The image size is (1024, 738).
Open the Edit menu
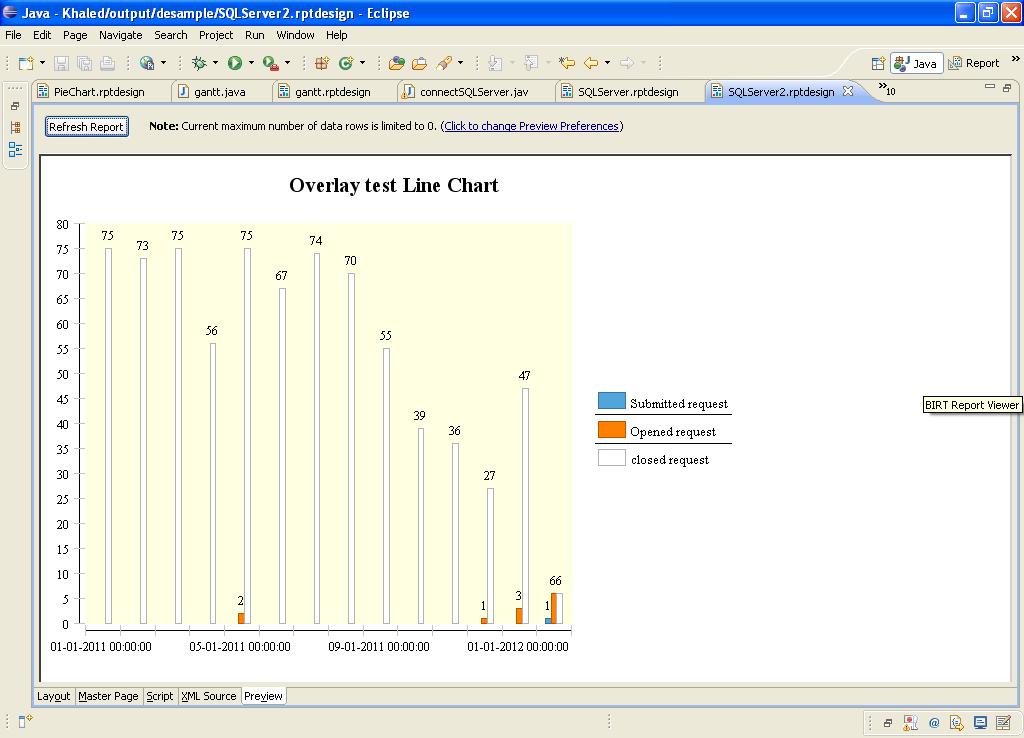[42, 35]
